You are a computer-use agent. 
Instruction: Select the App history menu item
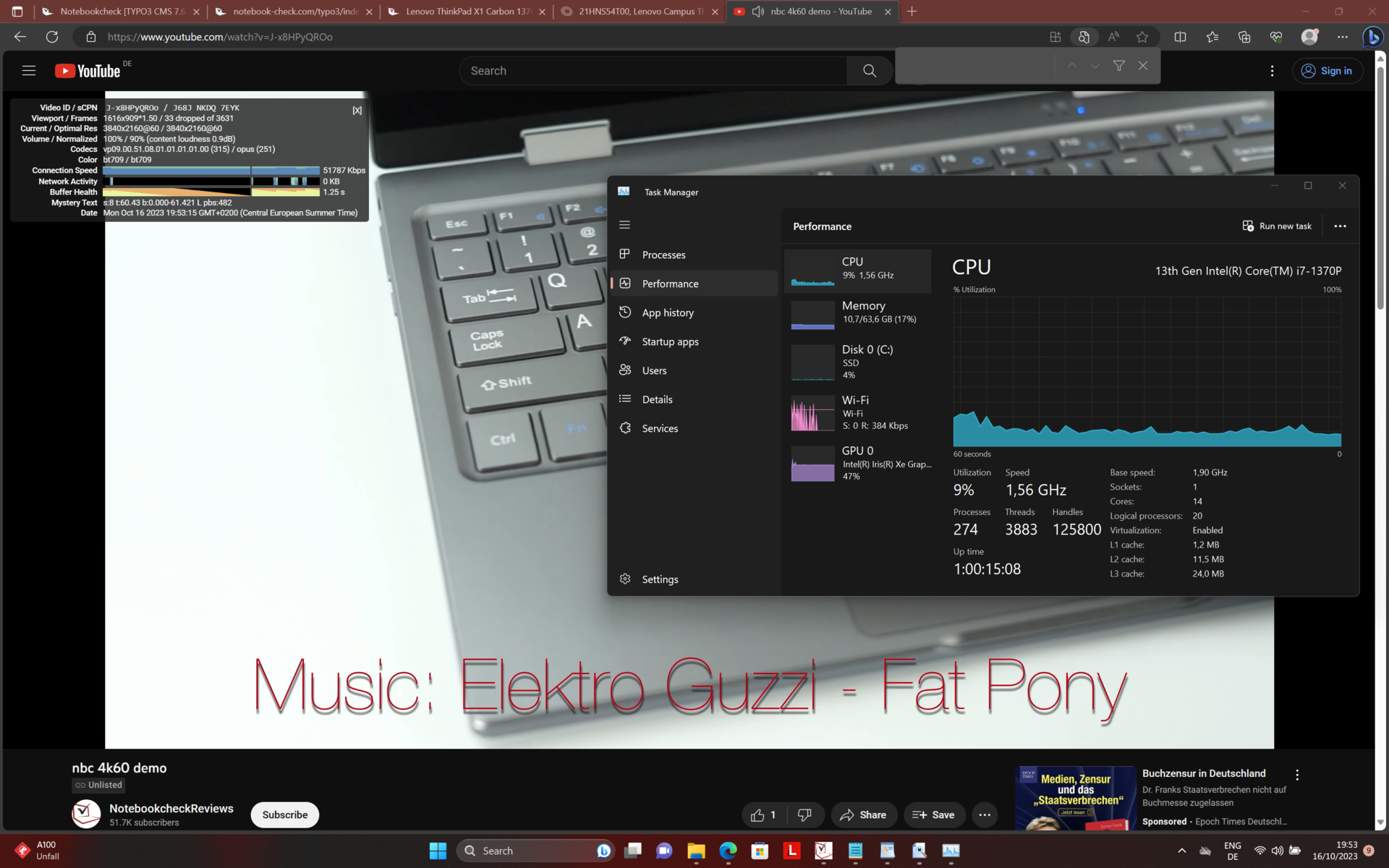[x=667, y=312]
